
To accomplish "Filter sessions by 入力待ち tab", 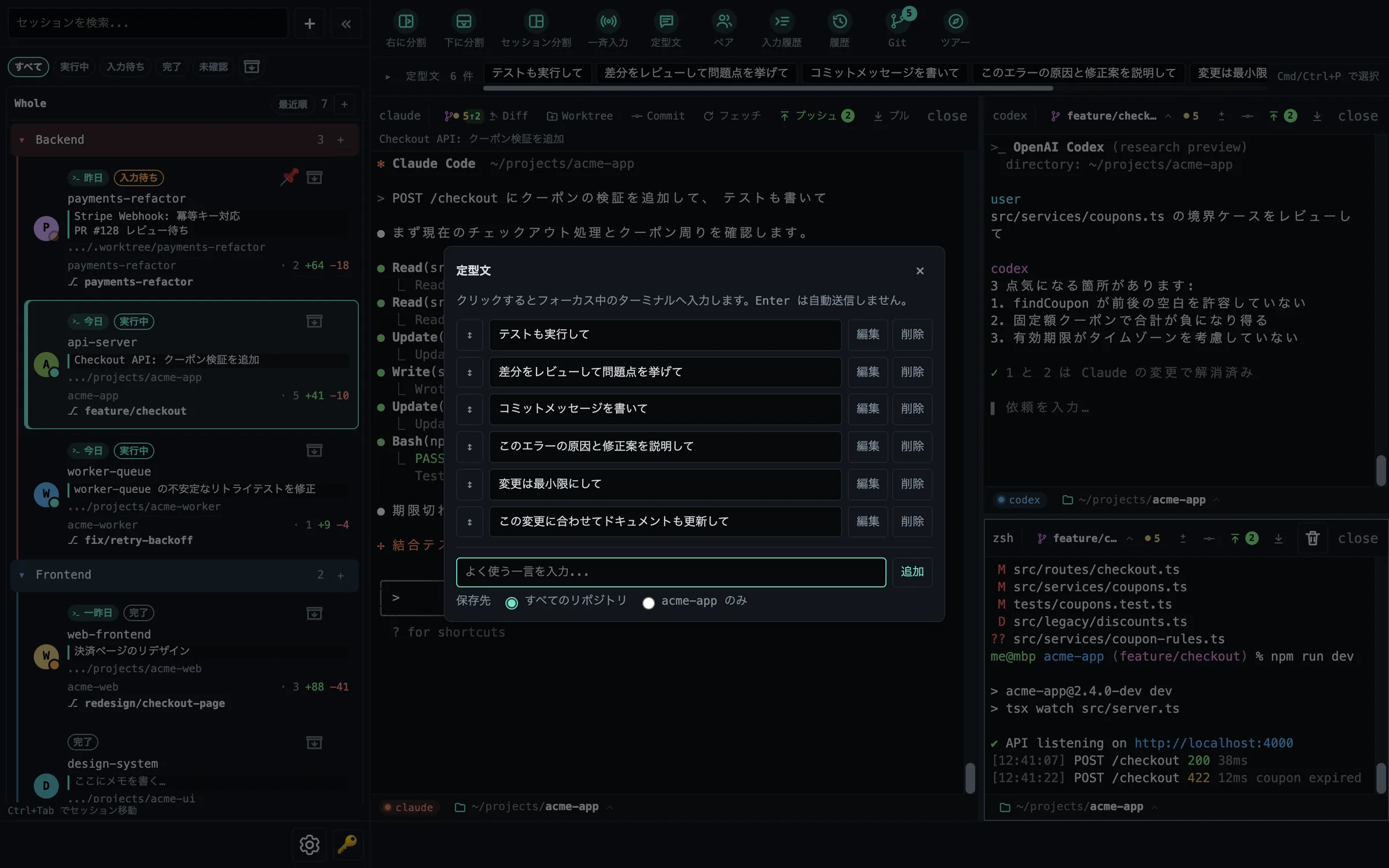I will coord(125,67).
